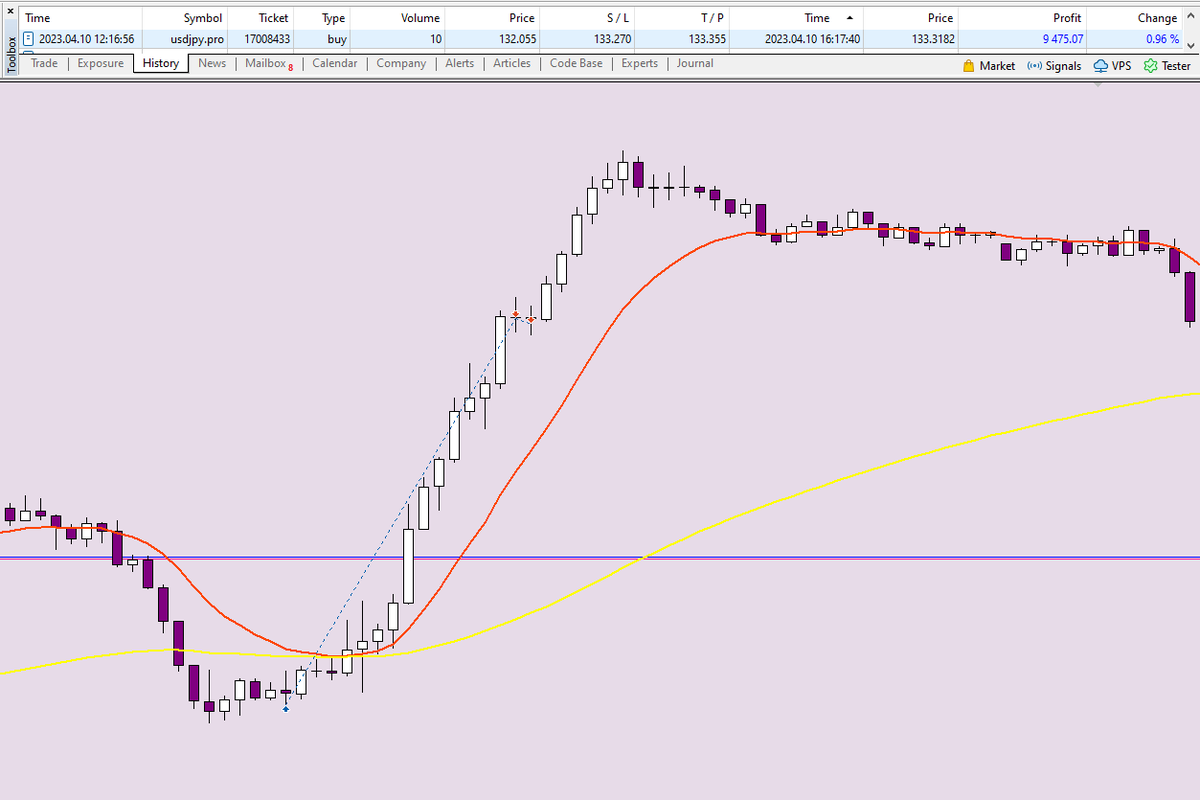Open the Company tab
The height and width of the screenshot is (800, 1200).
click(x=401, y=63)
